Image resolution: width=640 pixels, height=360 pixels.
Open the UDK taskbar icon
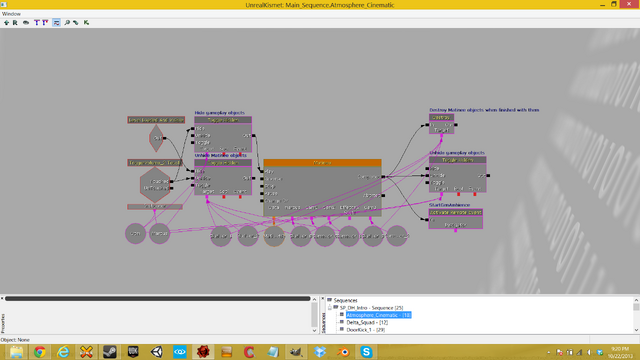133,352
